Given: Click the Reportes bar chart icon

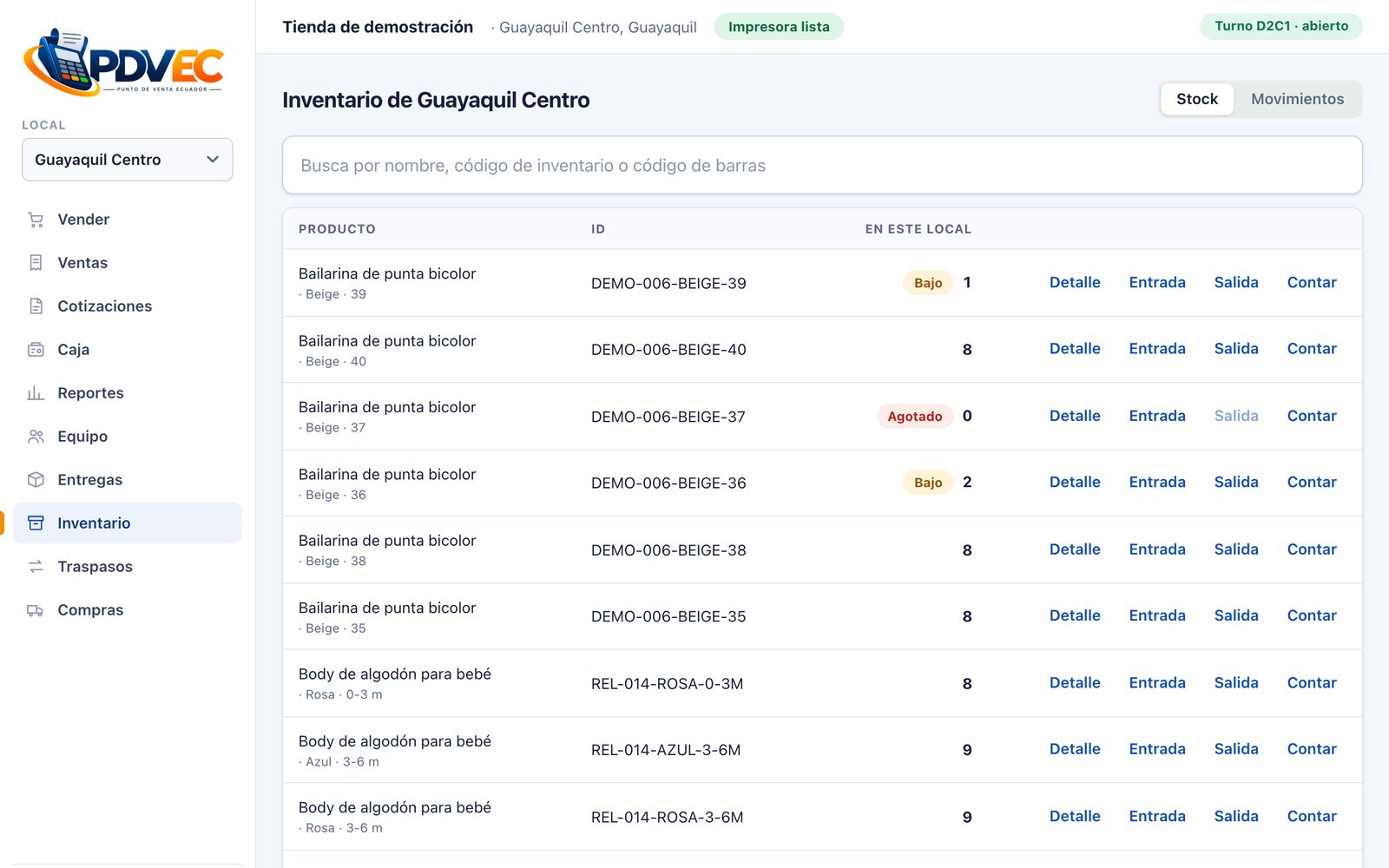Looking at the screenshot, I should coord(36,393).
